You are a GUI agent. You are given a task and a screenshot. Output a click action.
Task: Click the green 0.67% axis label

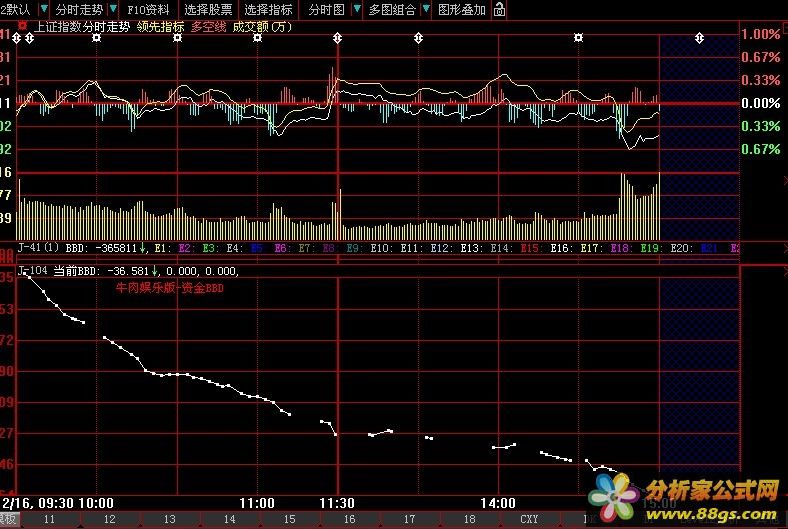[x=761, y=149]
